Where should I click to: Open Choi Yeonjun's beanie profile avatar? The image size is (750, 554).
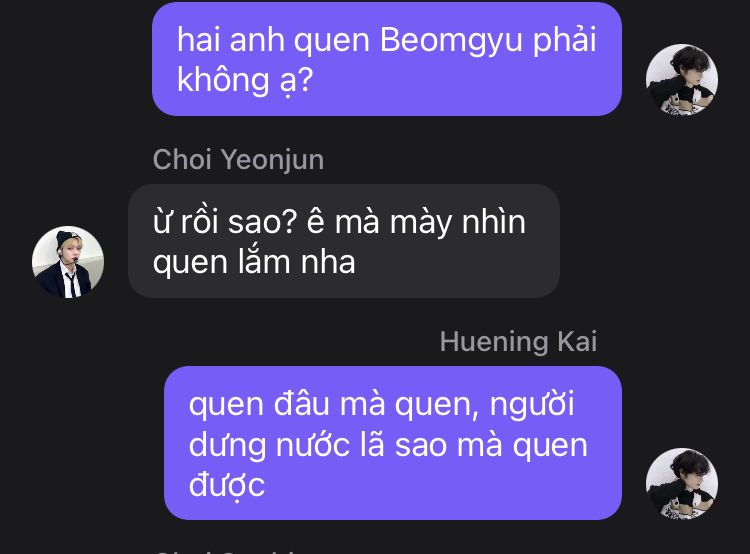pyautogui.click(x=68, y=262)
